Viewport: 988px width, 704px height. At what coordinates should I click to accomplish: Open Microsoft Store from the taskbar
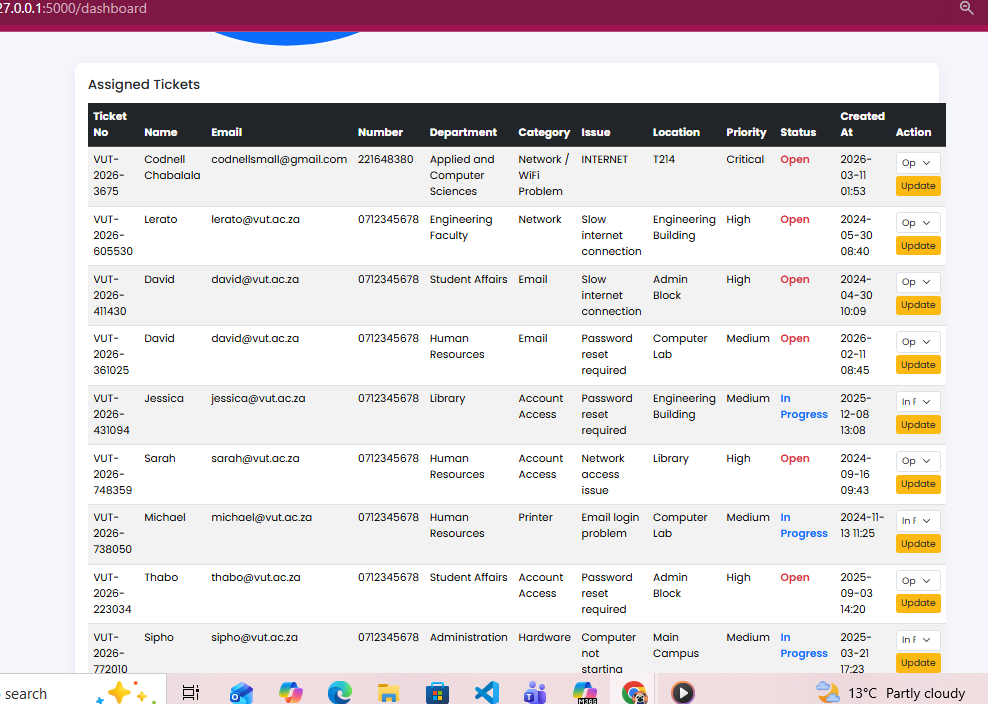coord(437,693)
